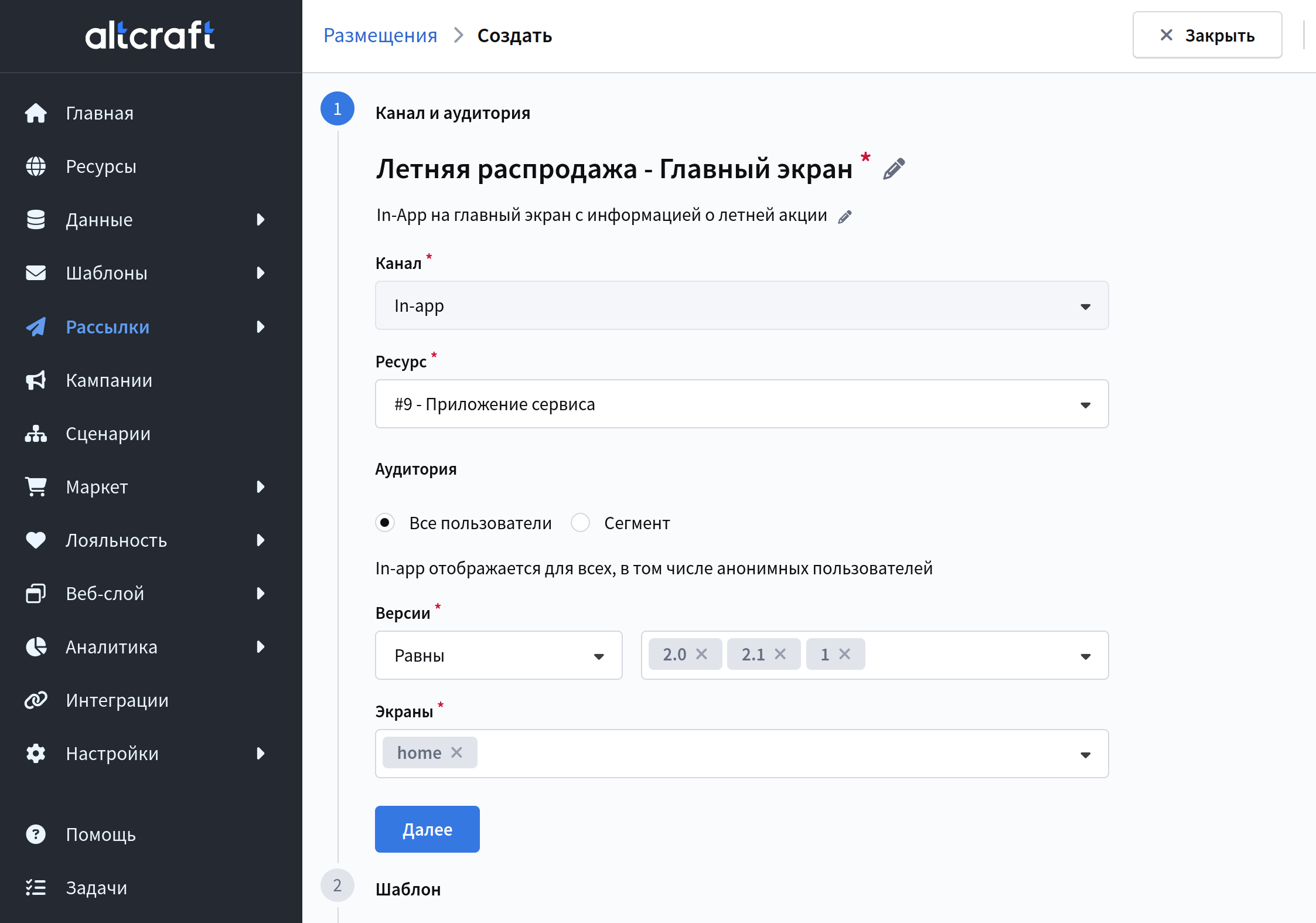This screenshot has height=923, width=1316.
Task: Open the Канал In-app dropdown
Action: 742,305
